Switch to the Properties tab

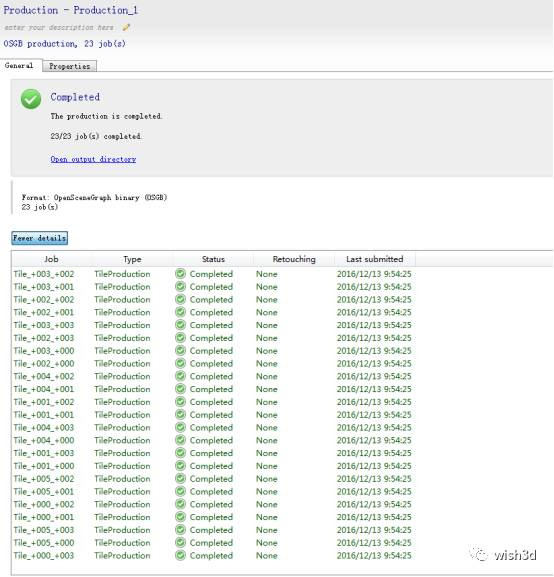(x=70, y=66)
